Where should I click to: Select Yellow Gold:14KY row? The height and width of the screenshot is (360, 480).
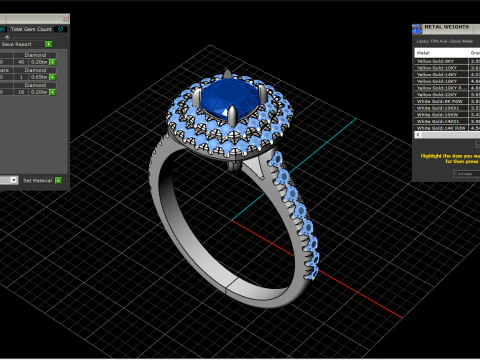point(442,75)
